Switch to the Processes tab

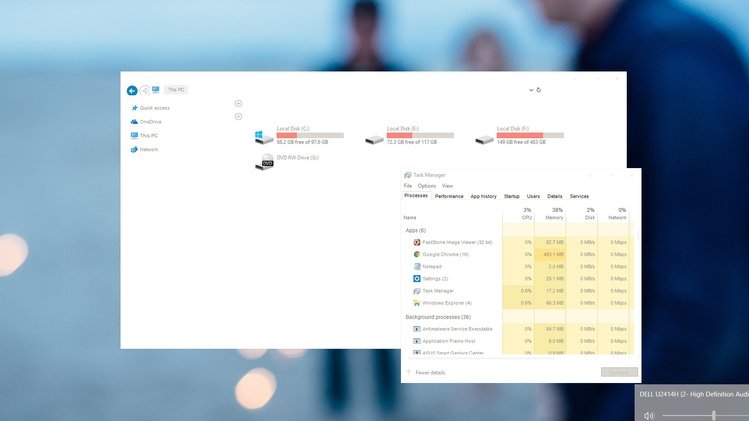click(416, 196)
